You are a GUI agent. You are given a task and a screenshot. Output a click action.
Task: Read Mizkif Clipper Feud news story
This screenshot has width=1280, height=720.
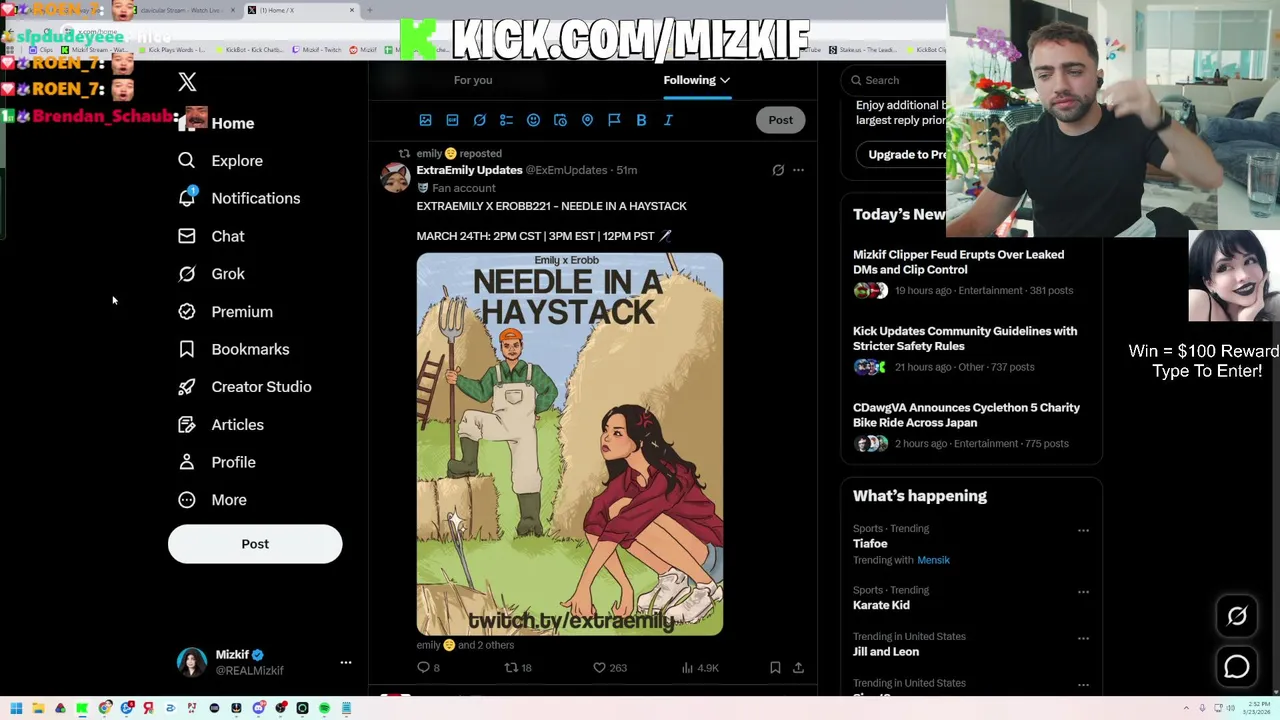pyautogui.click(x=958, y=262)
